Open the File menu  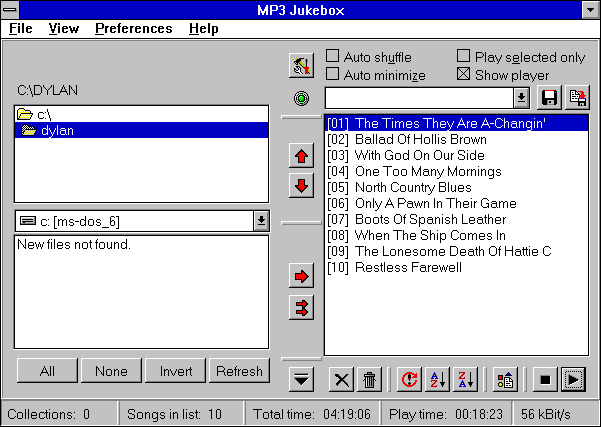[21, 28]
